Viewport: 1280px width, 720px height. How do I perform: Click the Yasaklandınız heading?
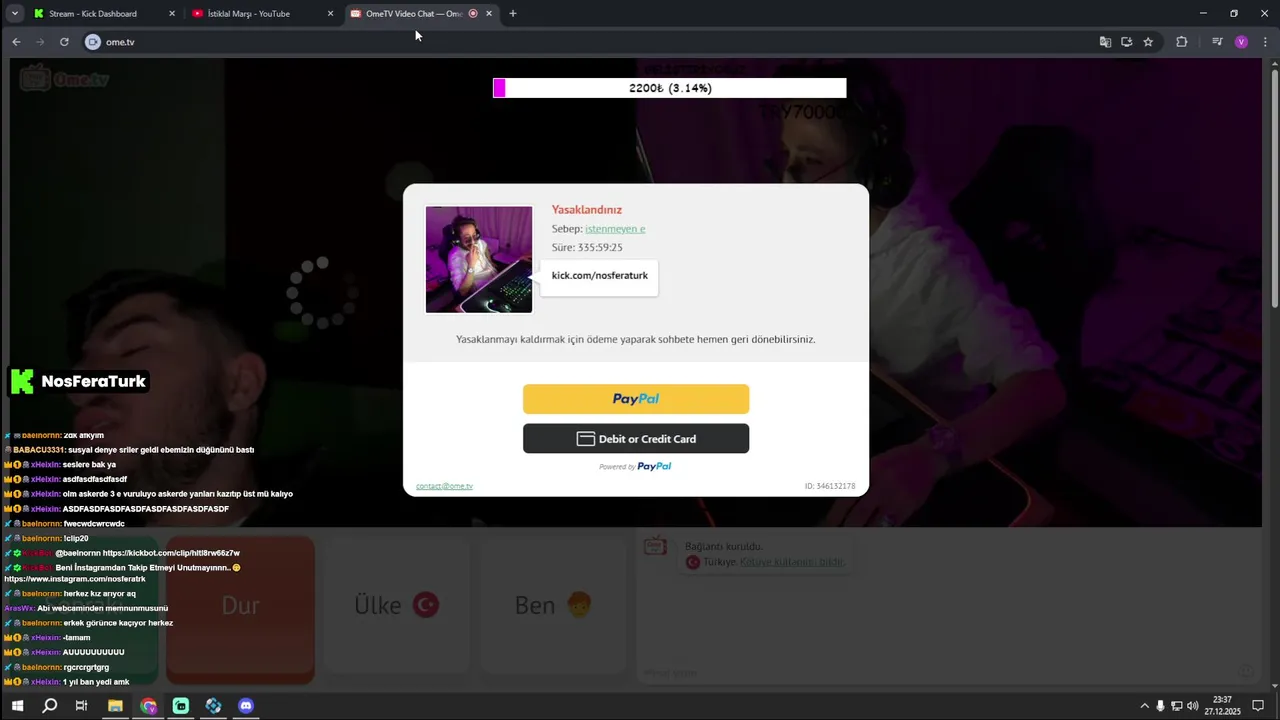point(587,210)
